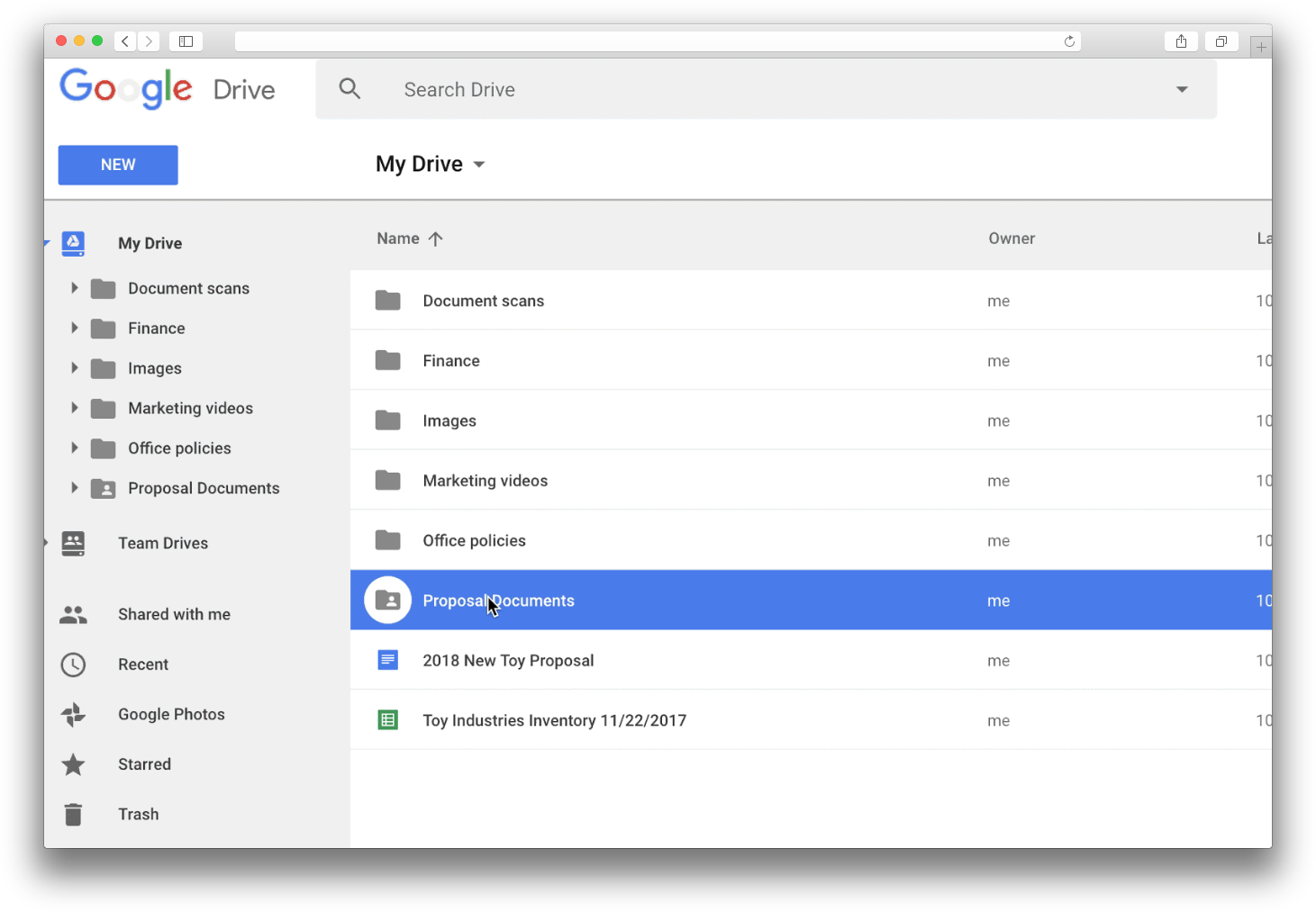Expand Office policies in sidebar tree

click(x=75, y=447)
